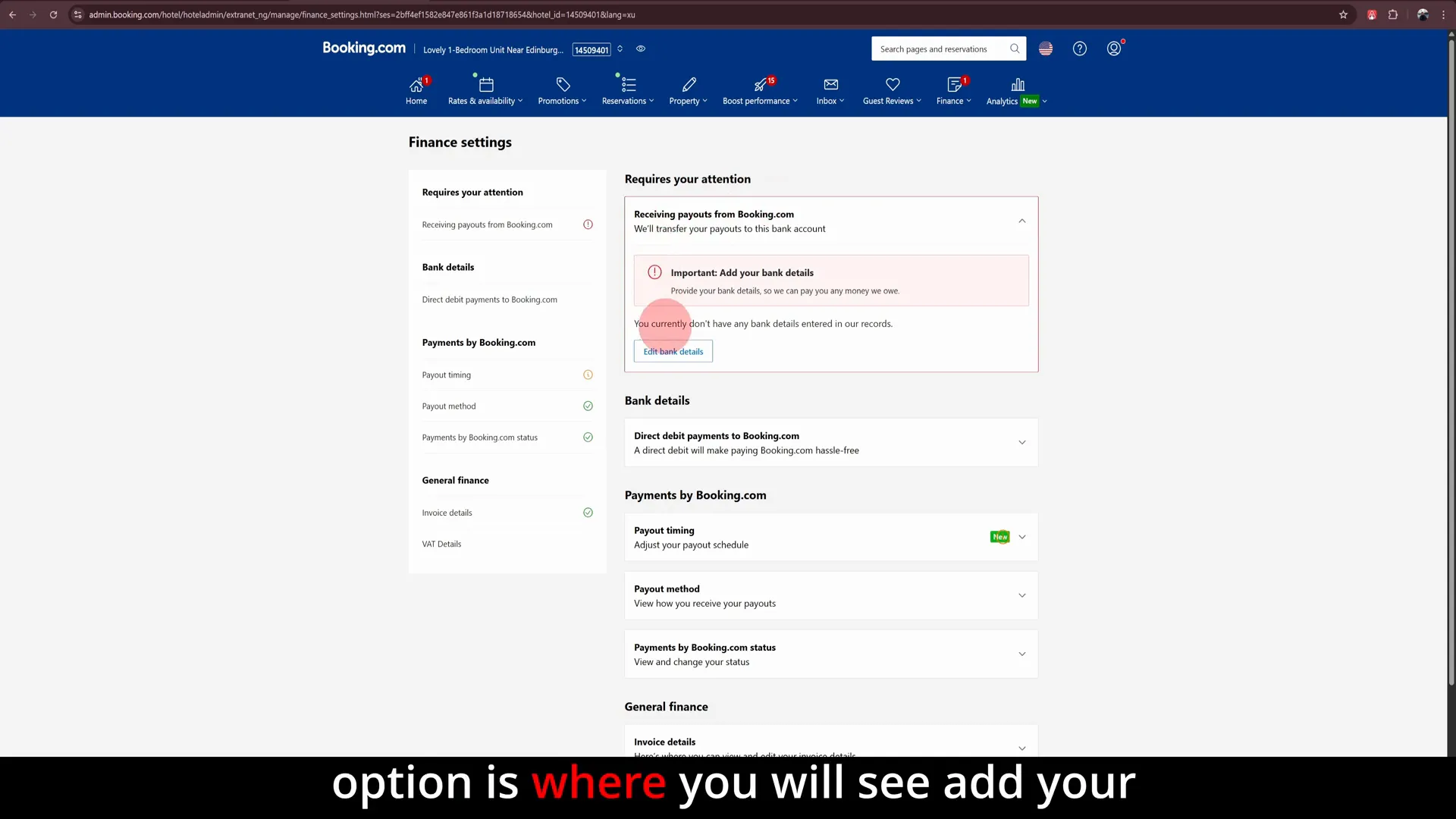Go to VAT Details sidebar link

(441, 544)
